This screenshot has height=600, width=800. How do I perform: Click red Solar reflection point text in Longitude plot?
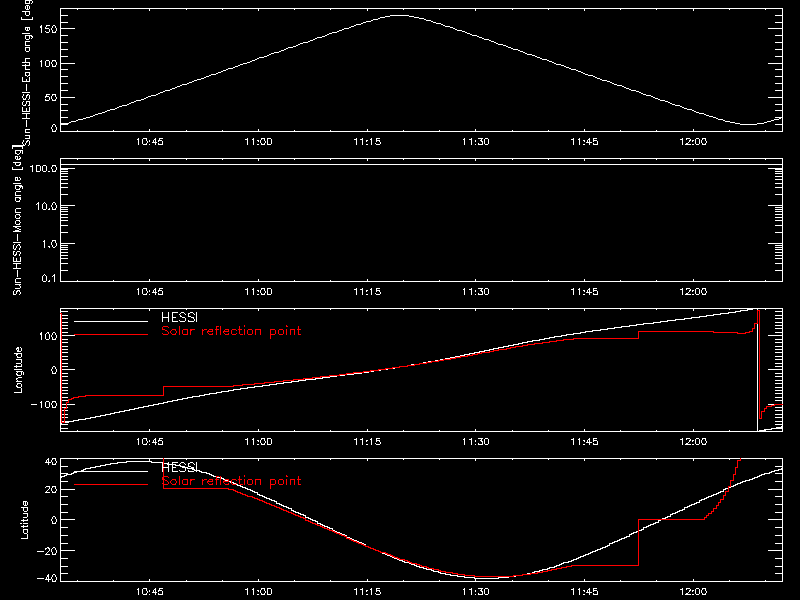(x=231, y=331)
